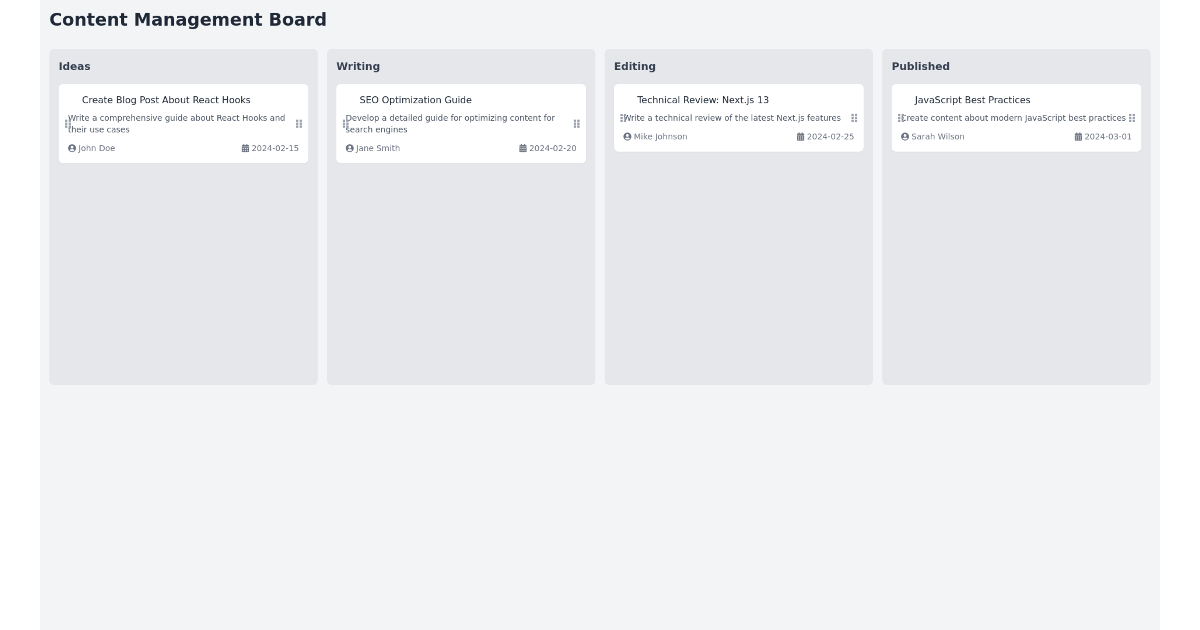Click the author icon next to Sarah Wilson
Image resolution: width=1200 pixels, height=630 pixels.
point(904,136)
